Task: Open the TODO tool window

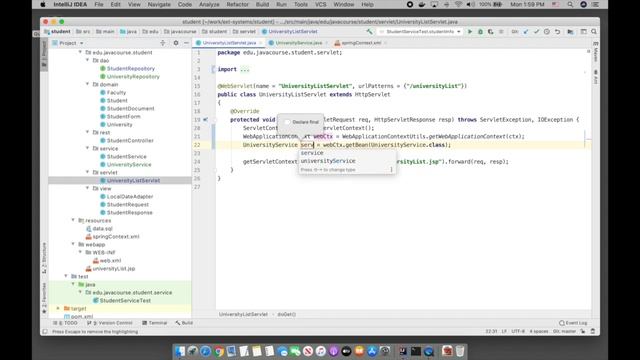Action: [66, 323]
